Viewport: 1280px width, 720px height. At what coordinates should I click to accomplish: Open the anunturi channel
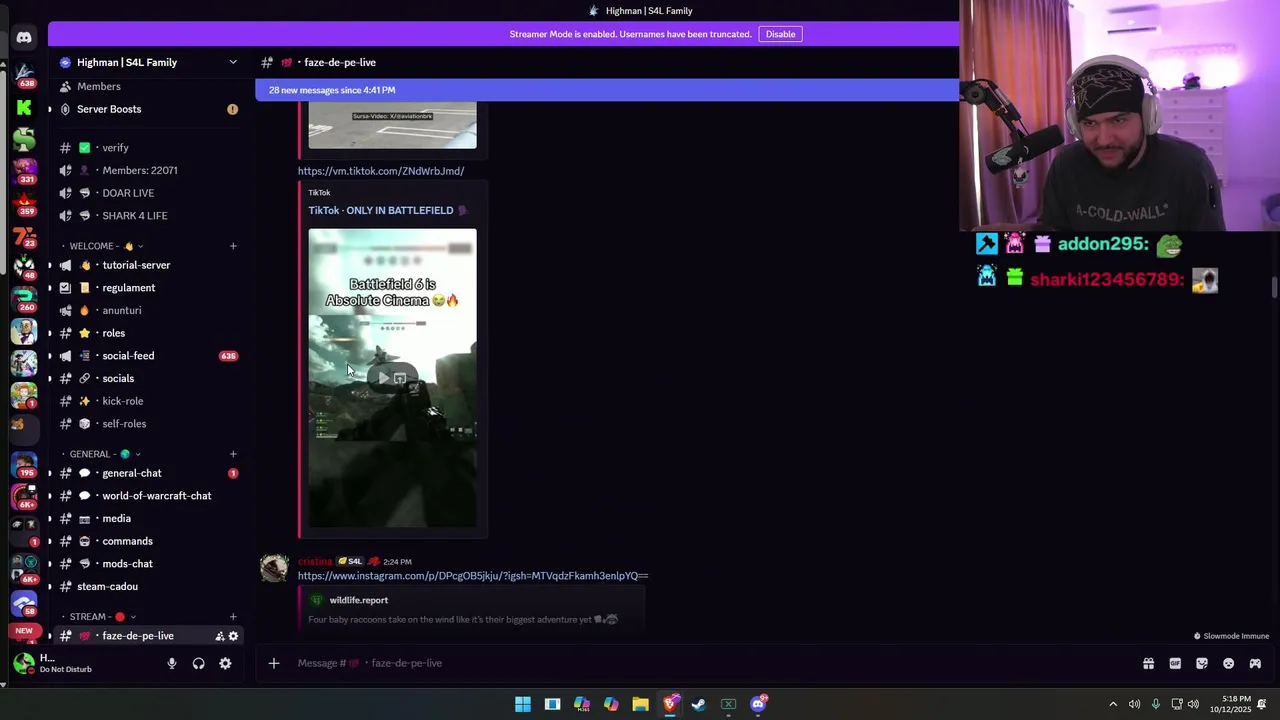coord(148,310)
